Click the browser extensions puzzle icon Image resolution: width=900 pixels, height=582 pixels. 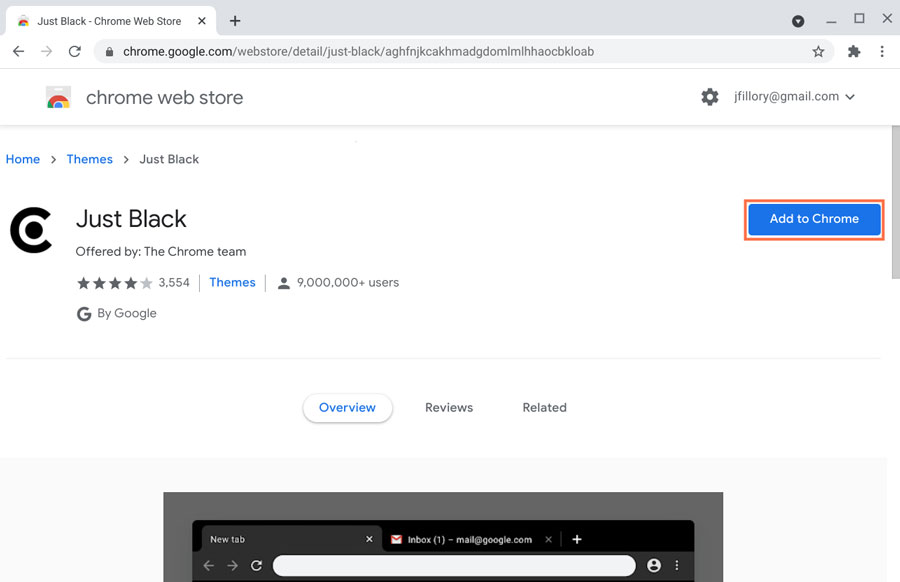[x=854, y=50]
